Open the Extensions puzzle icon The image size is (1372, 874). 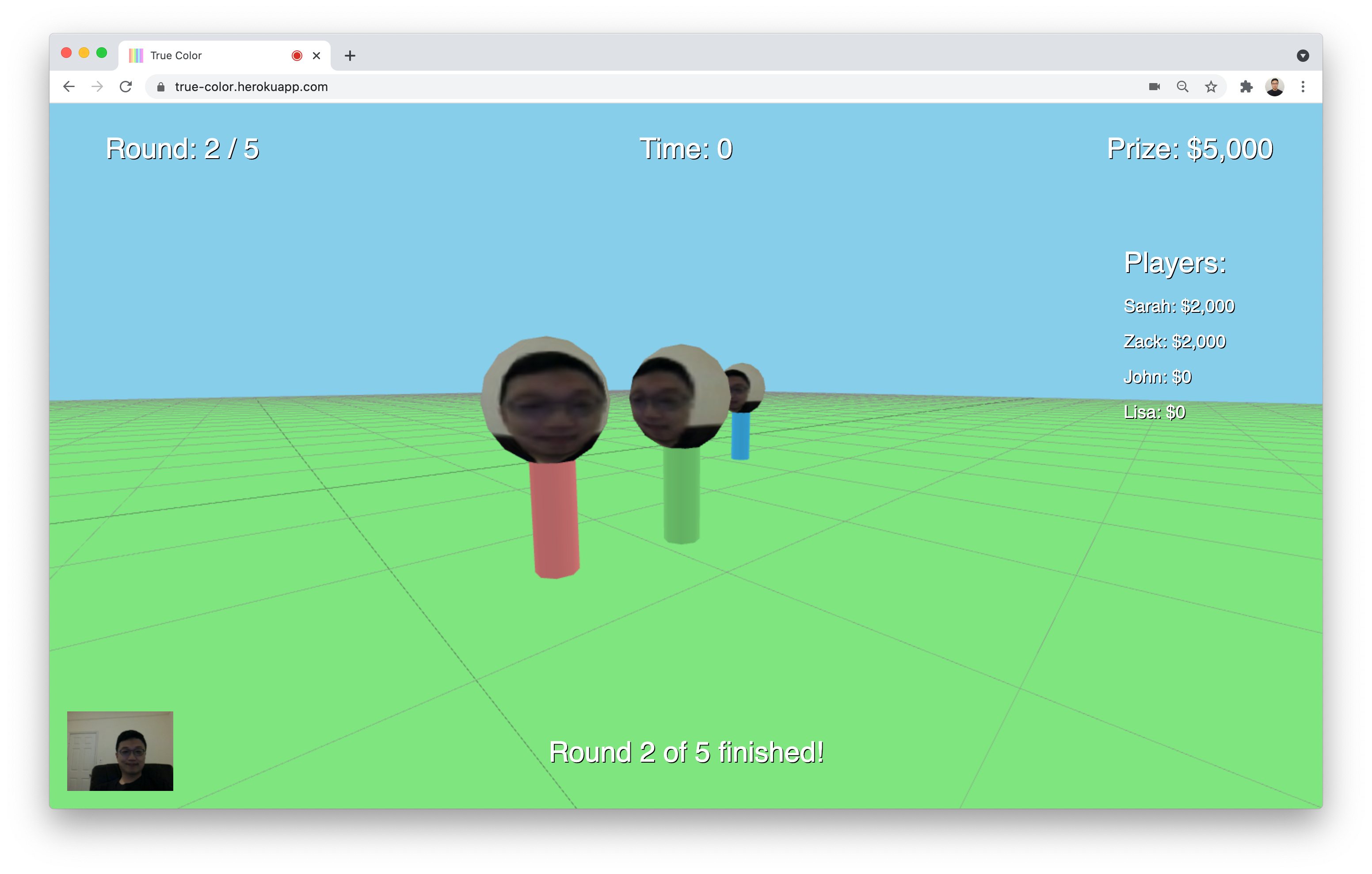coord(1246,87)
